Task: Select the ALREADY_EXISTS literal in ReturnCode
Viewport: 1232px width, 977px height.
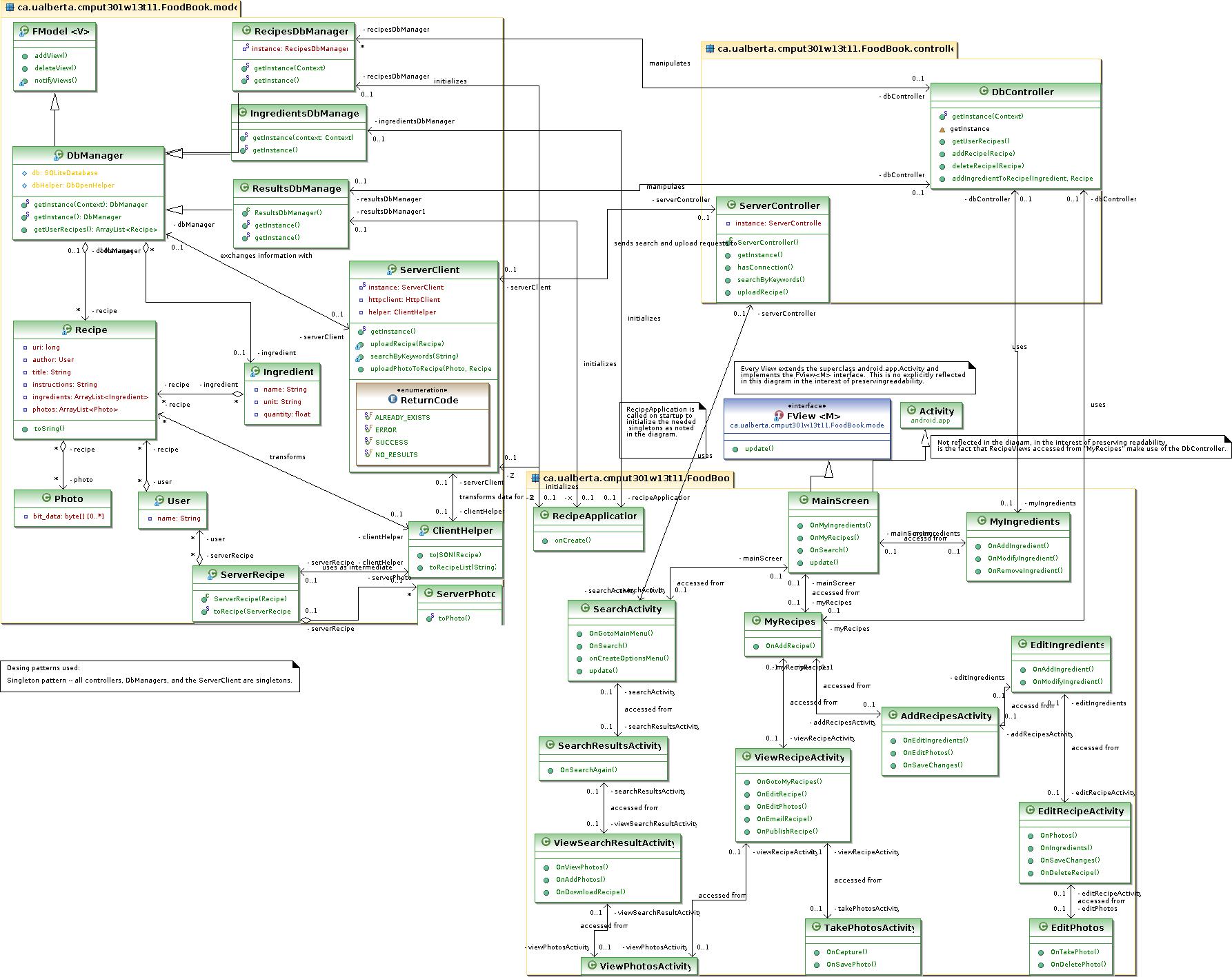Action: [x=404, y=417]
